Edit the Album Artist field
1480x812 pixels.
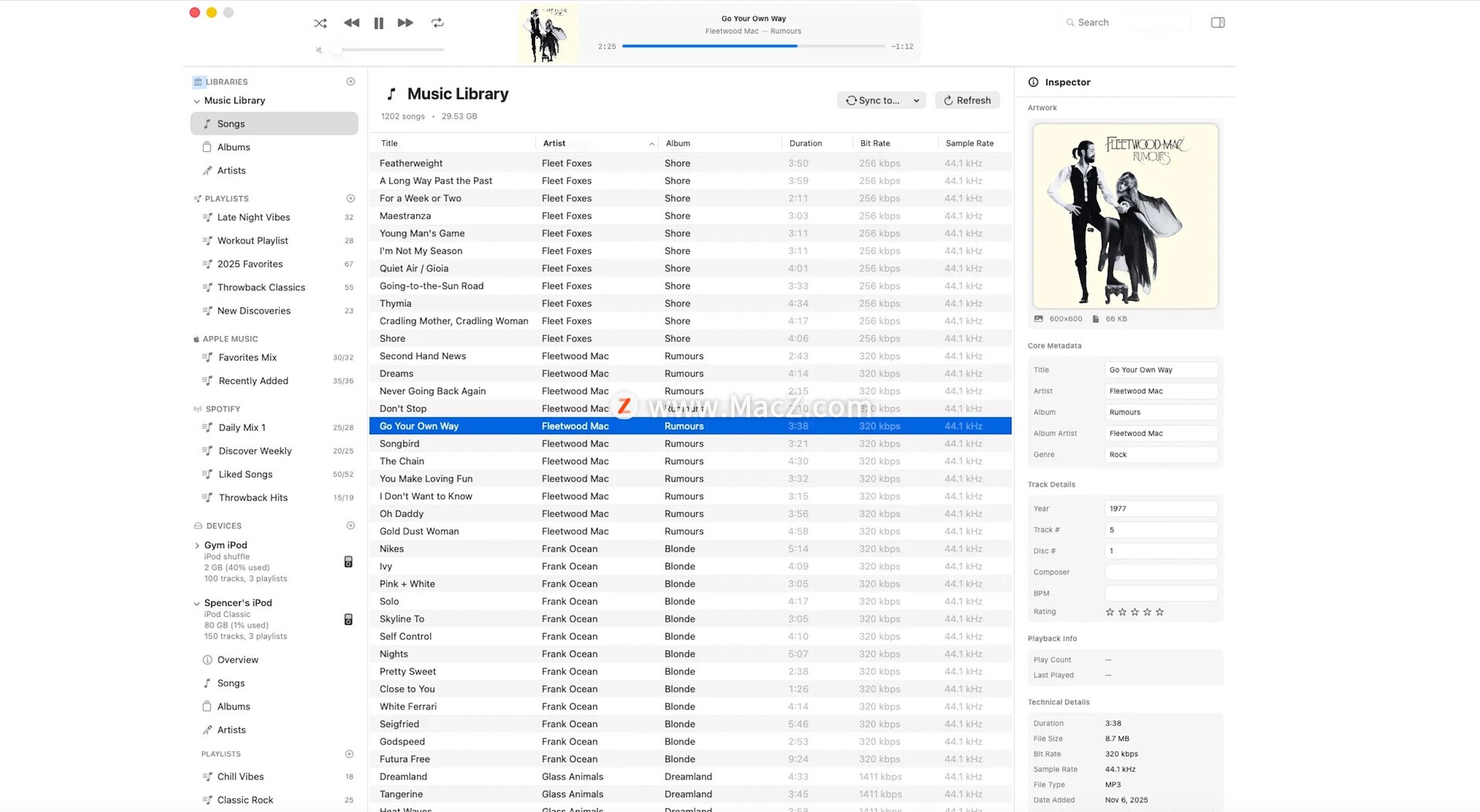[1161, 434]
